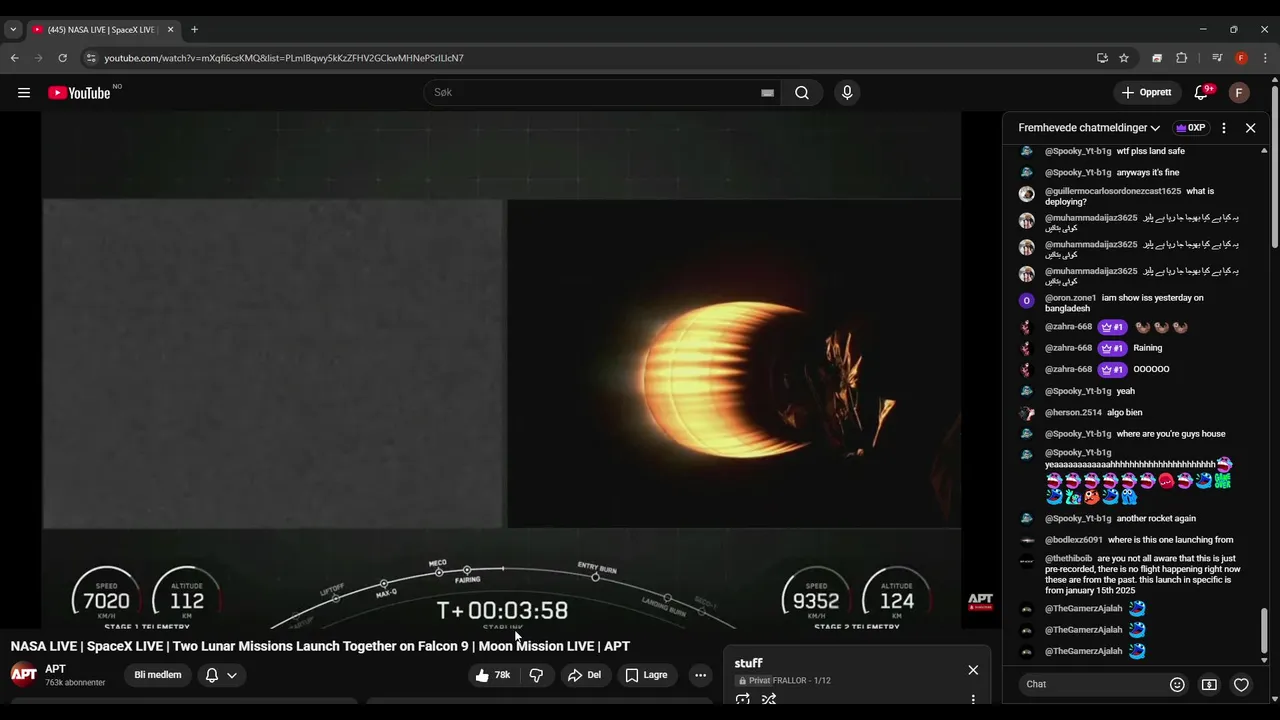Open the 0XP crown points badge
Viewport: 1280px width, 720px height.
(1190, 128)
